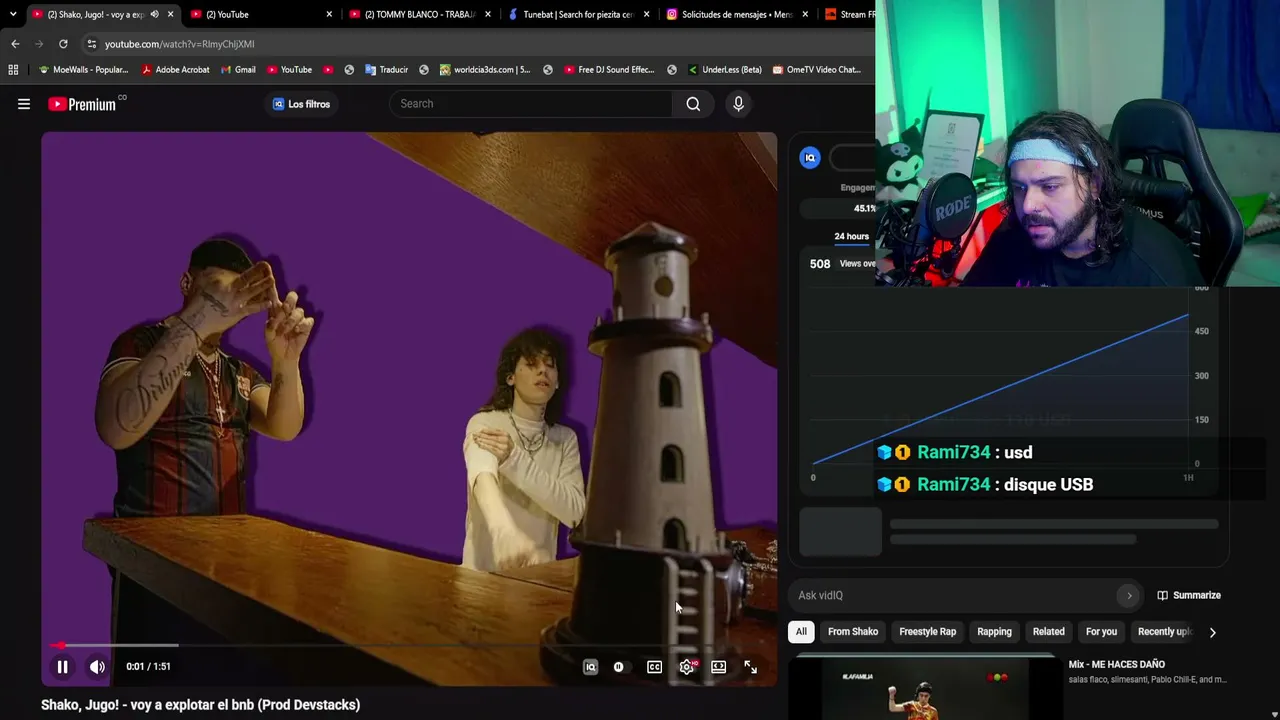Open the Traducir bookmark
The height and width of the screenshot is (720, 1280).
coord(386,70)
